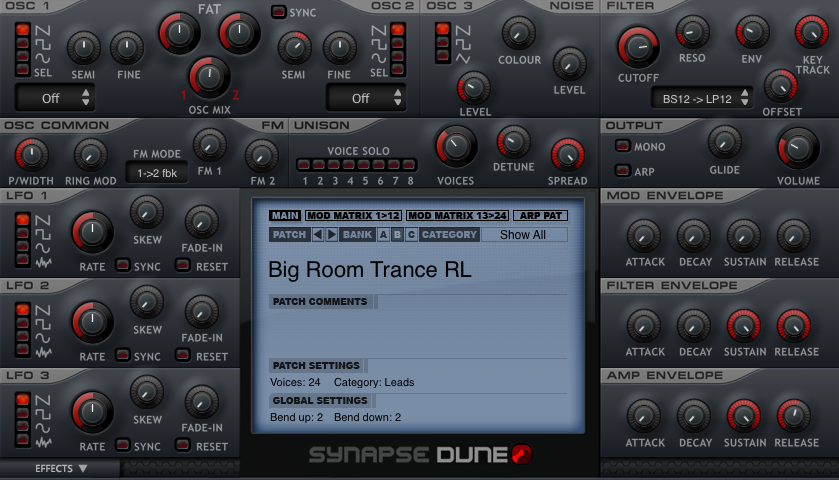839x480 pixels.
Task: Toggle LFO 3 SYNC
Action: (x=123, y=445)
